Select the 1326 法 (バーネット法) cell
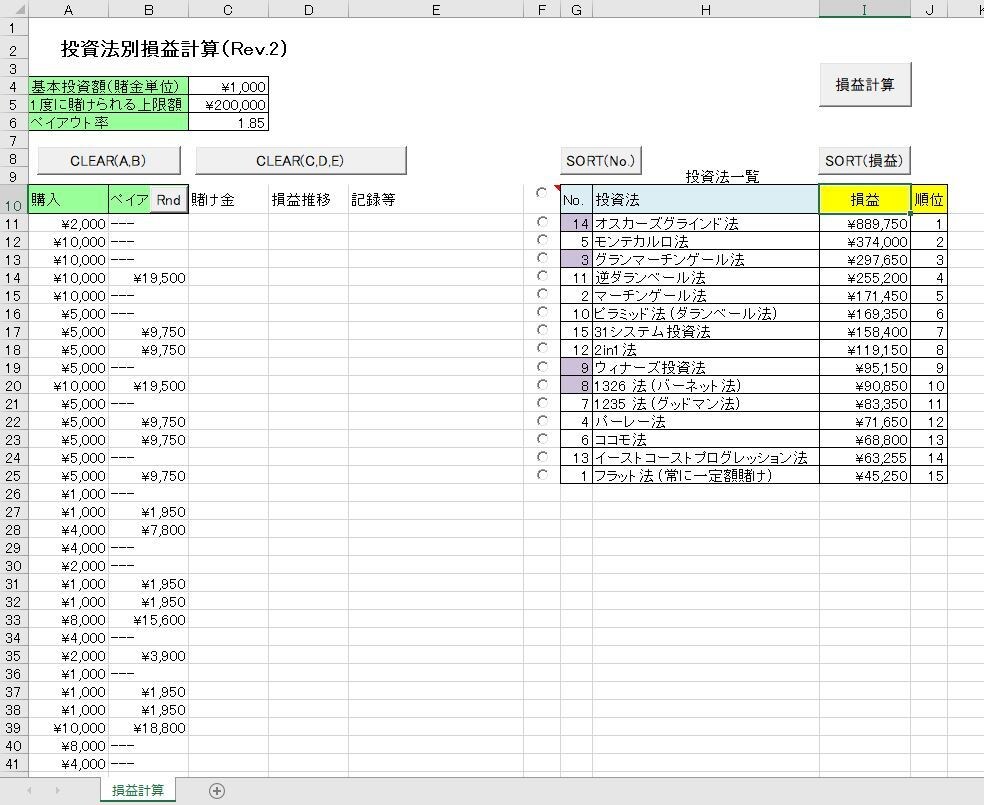 (x=705, y=385)
